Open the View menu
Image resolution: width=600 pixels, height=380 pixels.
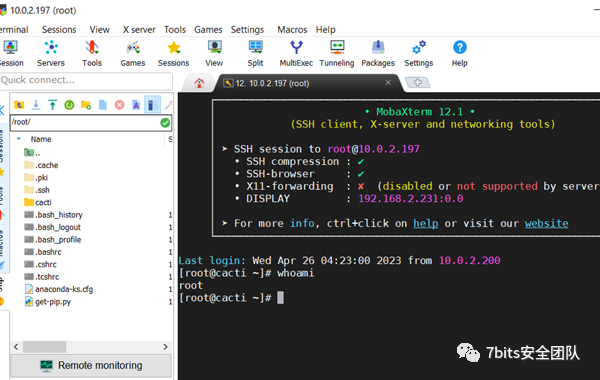99,29
